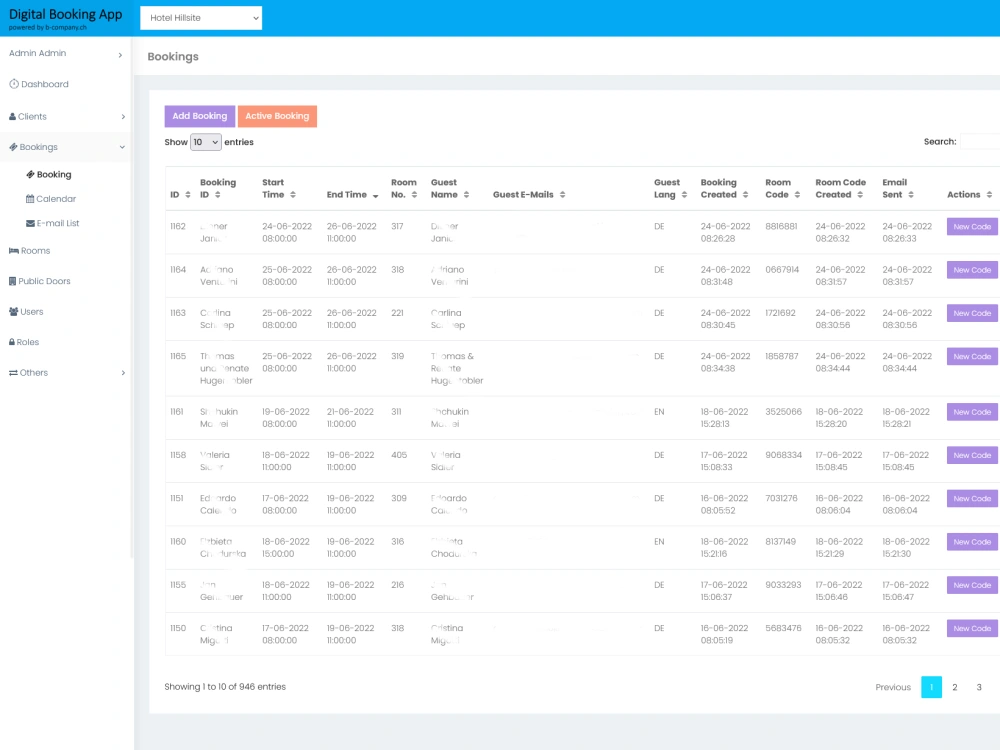Screen dimensions: 1000x750
Task: Click the Roles lock icon
Action: click(x=12, y=342)
